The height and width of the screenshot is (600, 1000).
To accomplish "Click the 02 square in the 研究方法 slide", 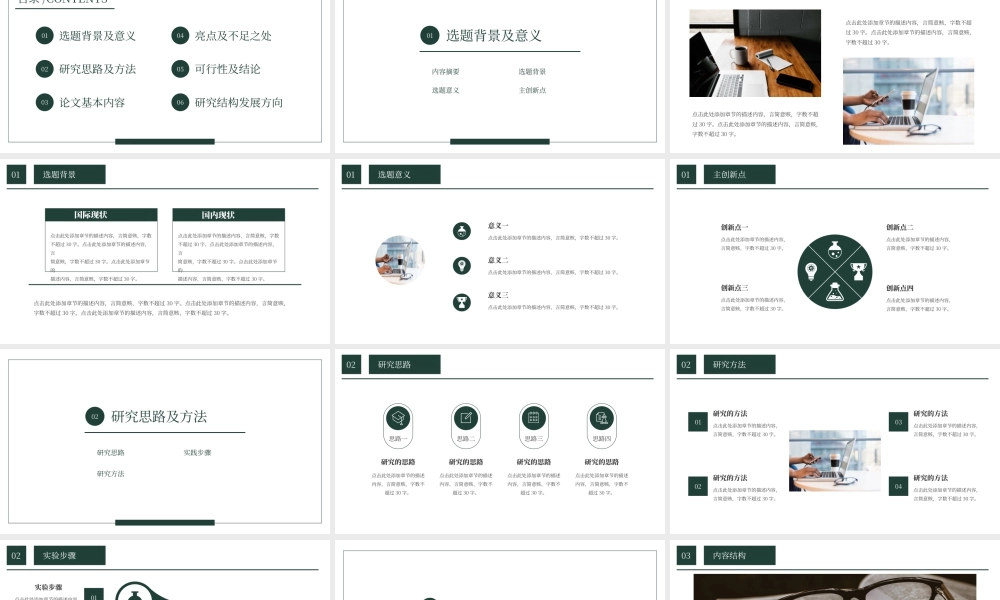I will pos(698,487).
